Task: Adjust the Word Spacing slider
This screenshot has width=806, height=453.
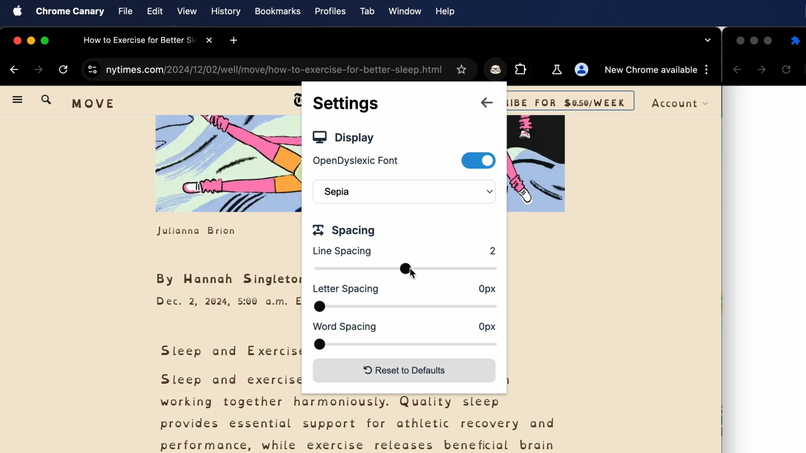Action: (x=405, y=345)
